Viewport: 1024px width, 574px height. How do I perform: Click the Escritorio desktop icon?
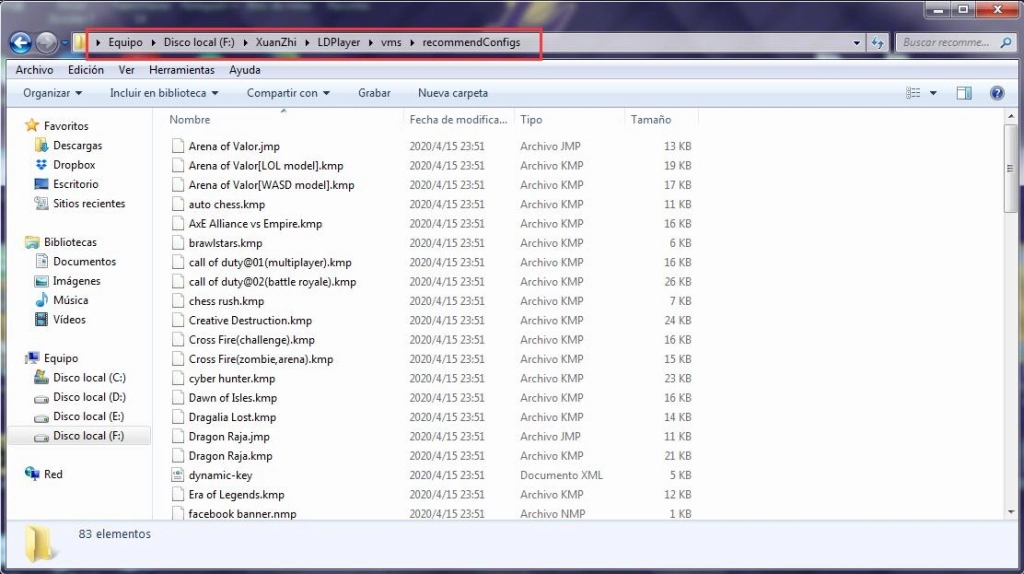coord(41,183)
